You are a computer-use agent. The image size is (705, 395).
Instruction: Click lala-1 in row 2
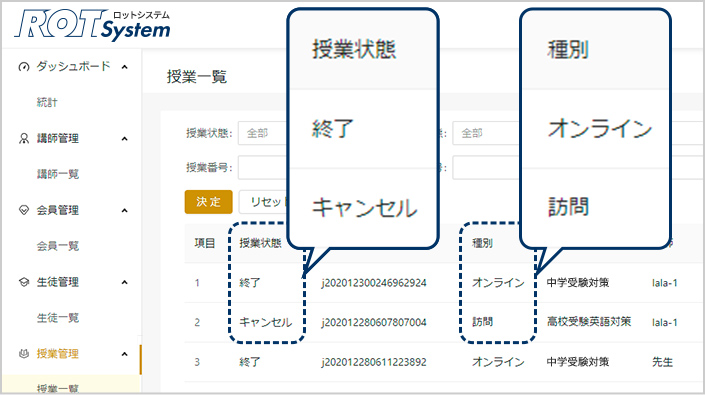coord(665,322)
